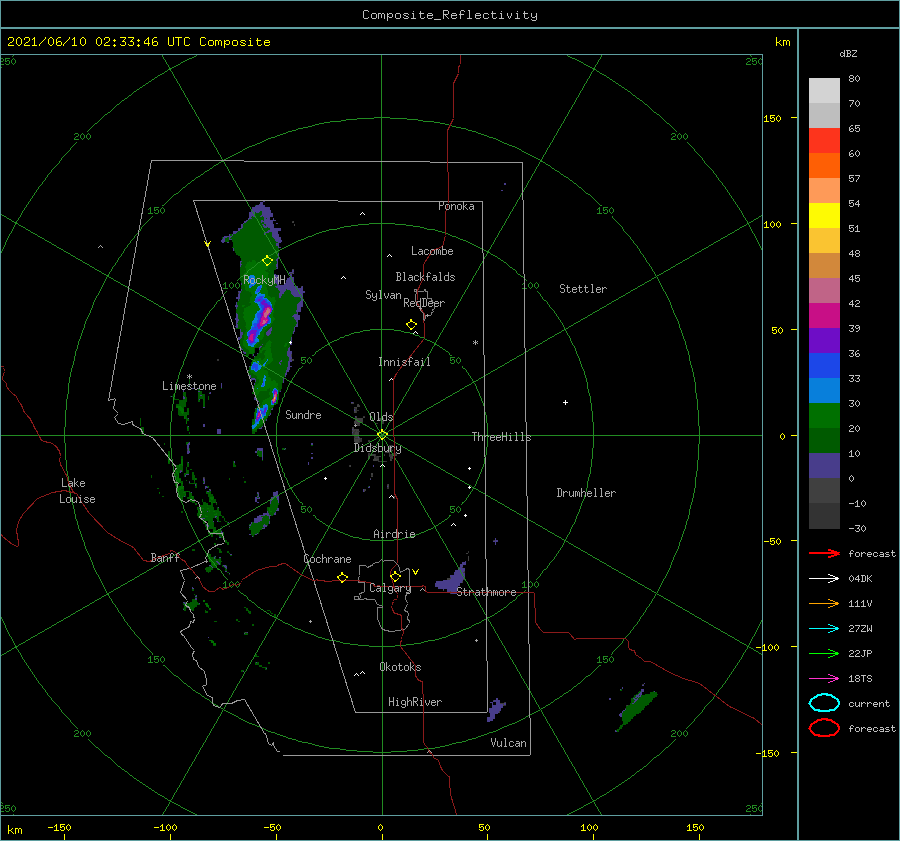This screenshot has width=900, height=841.
Task: Click the Lacombe label
Action: (432, 251)
